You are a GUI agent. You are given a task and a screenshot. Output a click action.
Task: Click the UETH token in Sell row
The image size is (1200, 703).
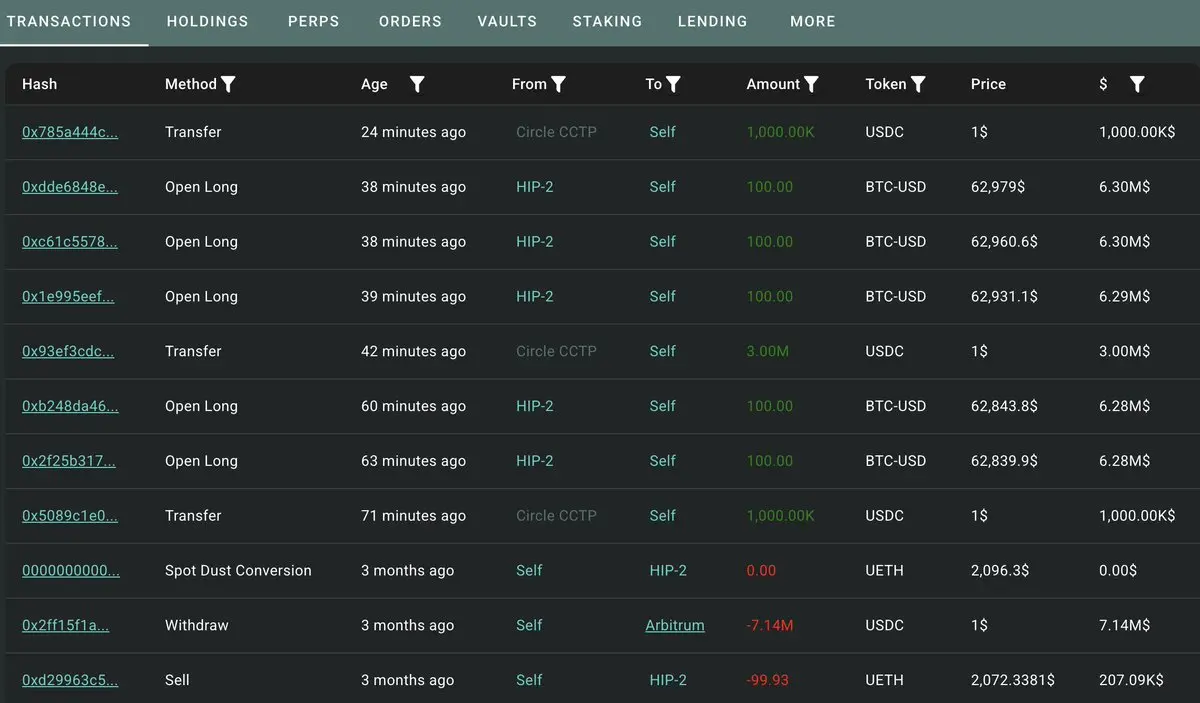point(884,681)
